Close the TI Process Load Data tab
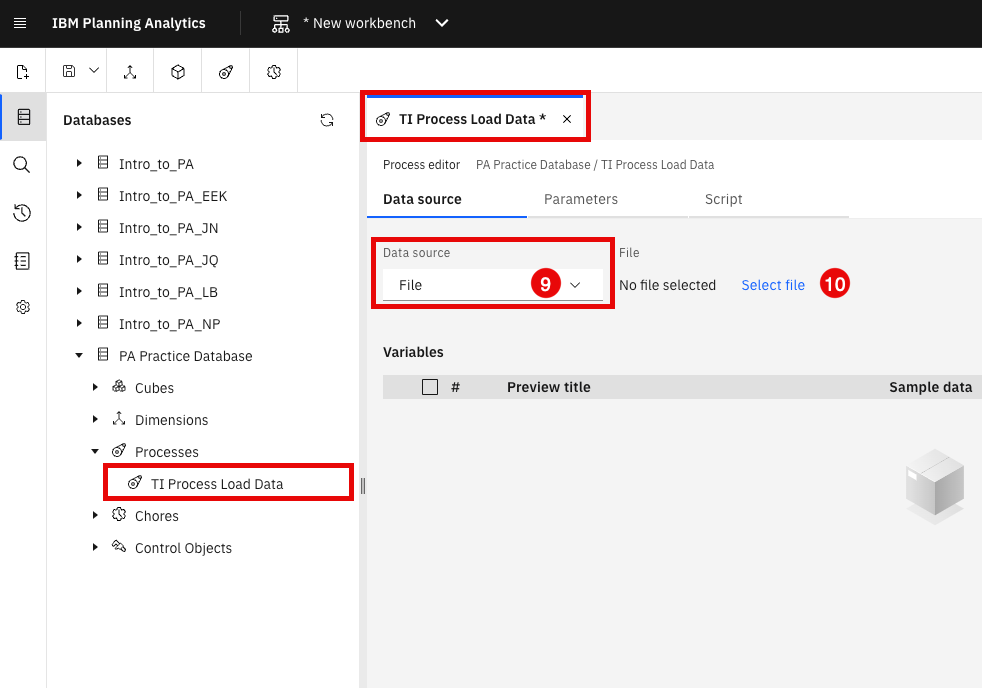Screen dimensions: 982x688 [567, 119]
